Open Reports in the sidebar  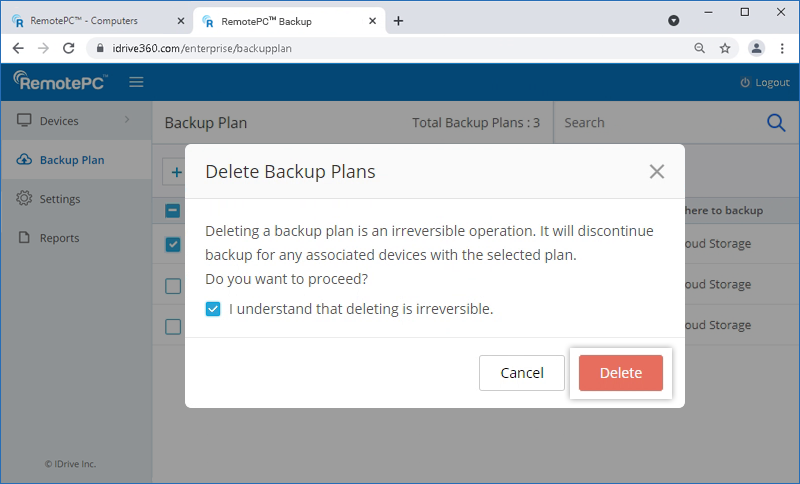59,238
